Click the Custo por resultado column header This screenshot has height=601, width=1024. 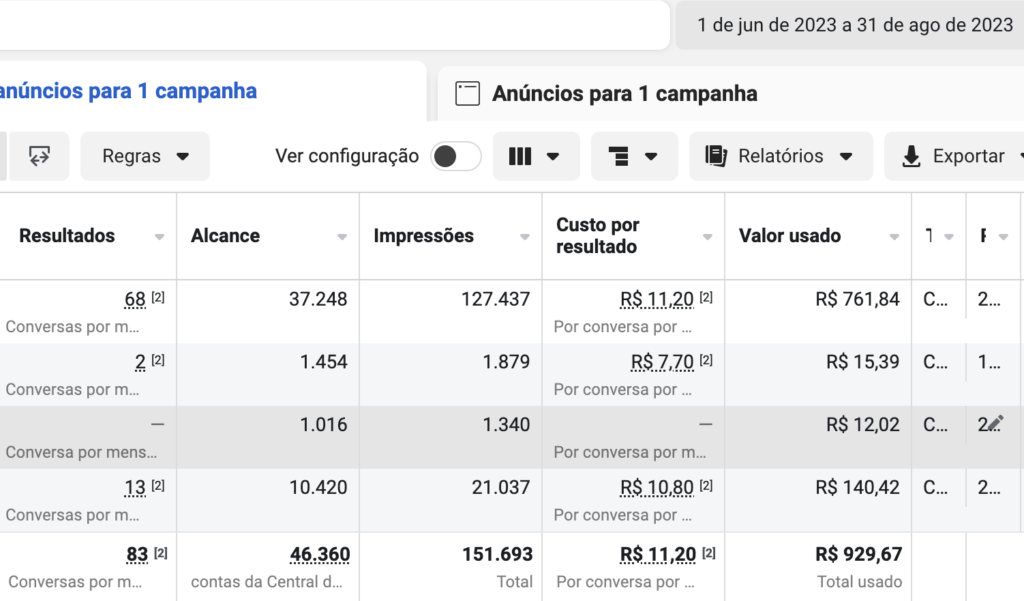[597, 236]
